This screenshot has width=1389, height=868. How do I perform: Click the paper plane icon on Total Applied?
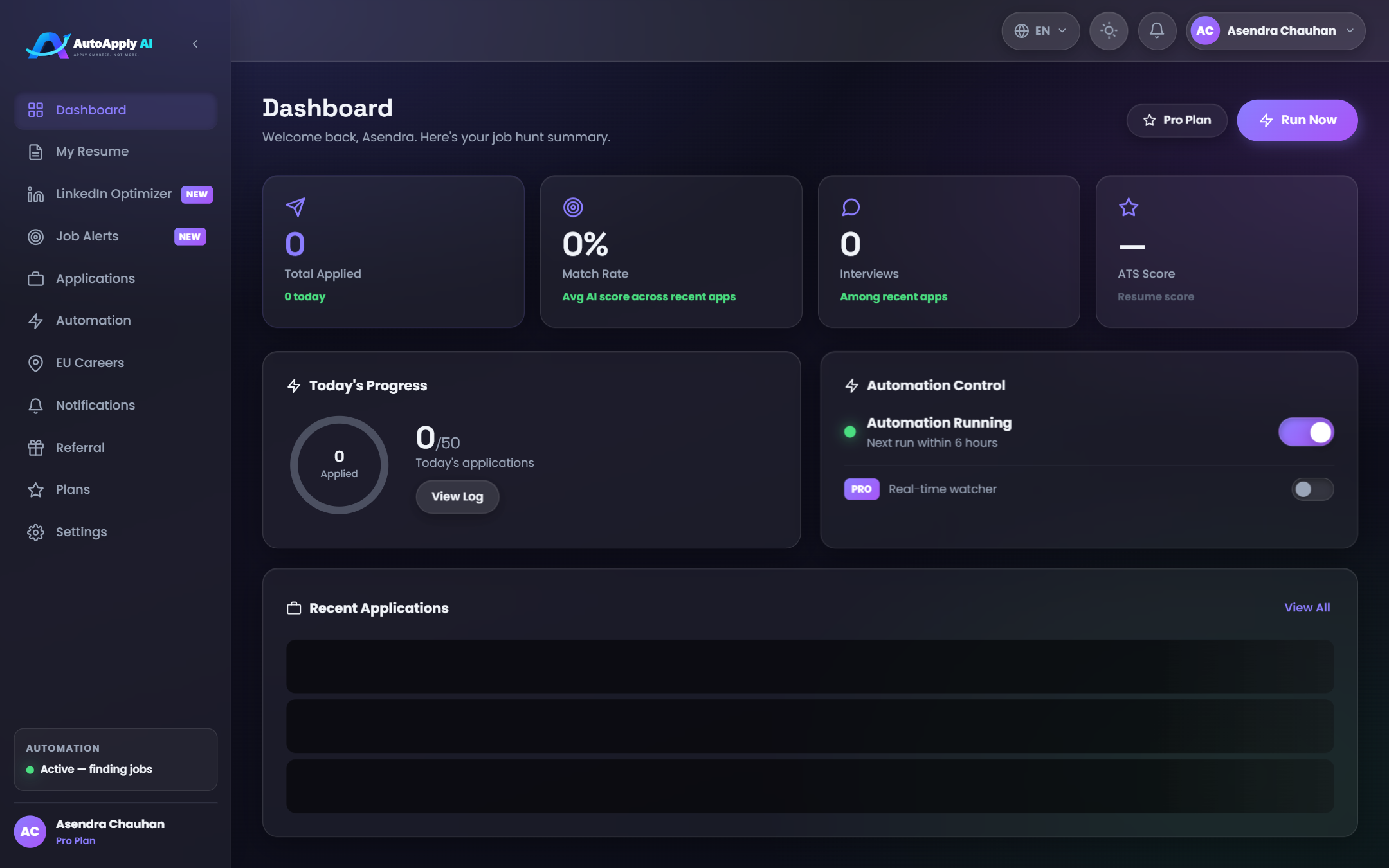[x=295, y=207]
